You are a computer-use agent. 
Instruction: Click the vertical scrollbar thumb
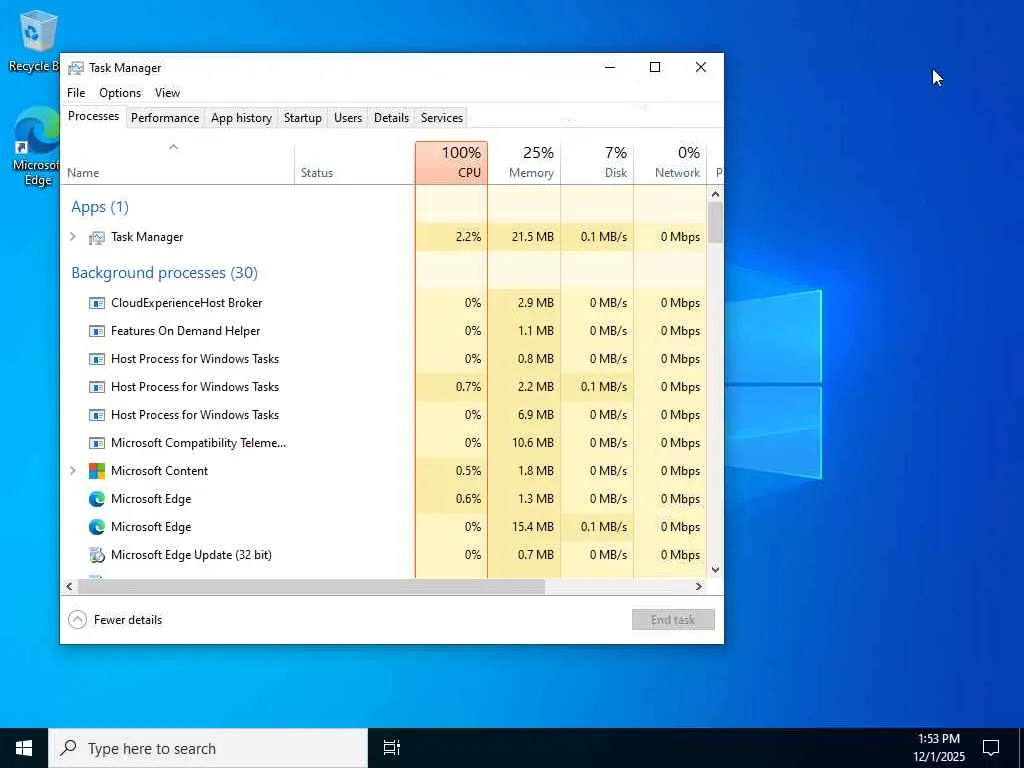pyautogui.click(x=715, y=223)
